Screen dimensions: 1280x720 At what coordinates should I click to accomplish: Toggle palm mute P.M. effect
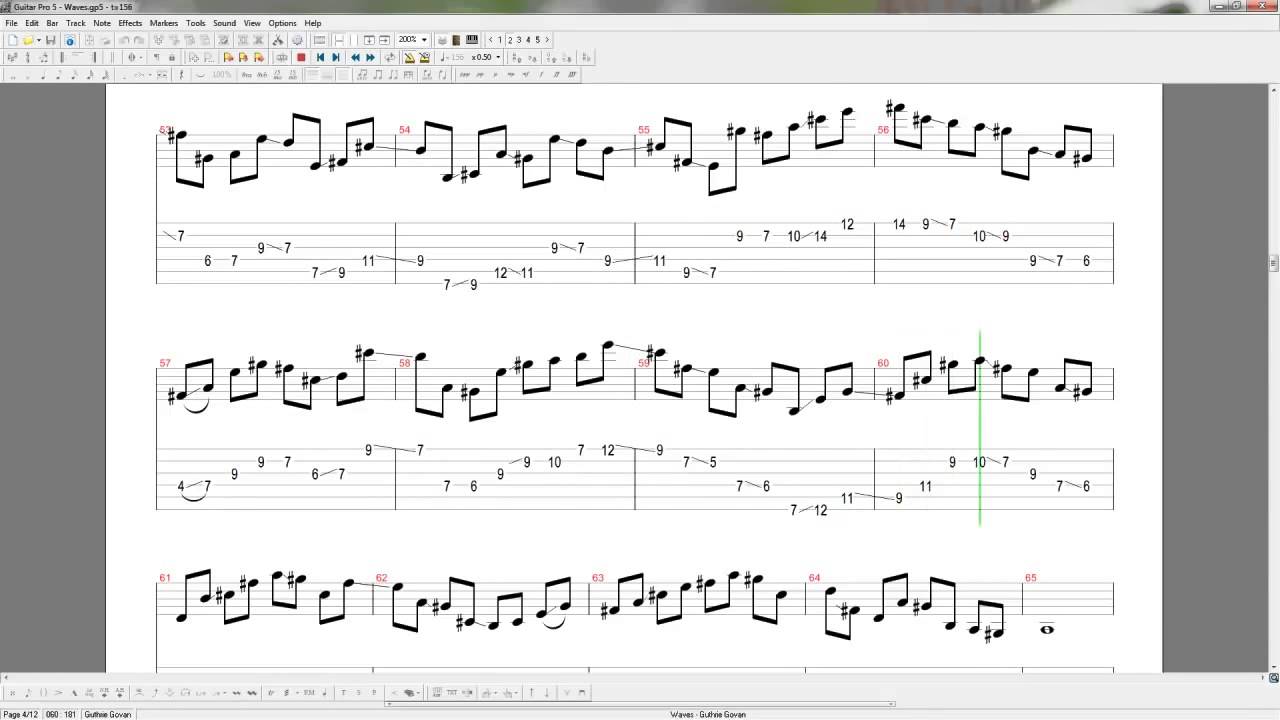point(308,692)
